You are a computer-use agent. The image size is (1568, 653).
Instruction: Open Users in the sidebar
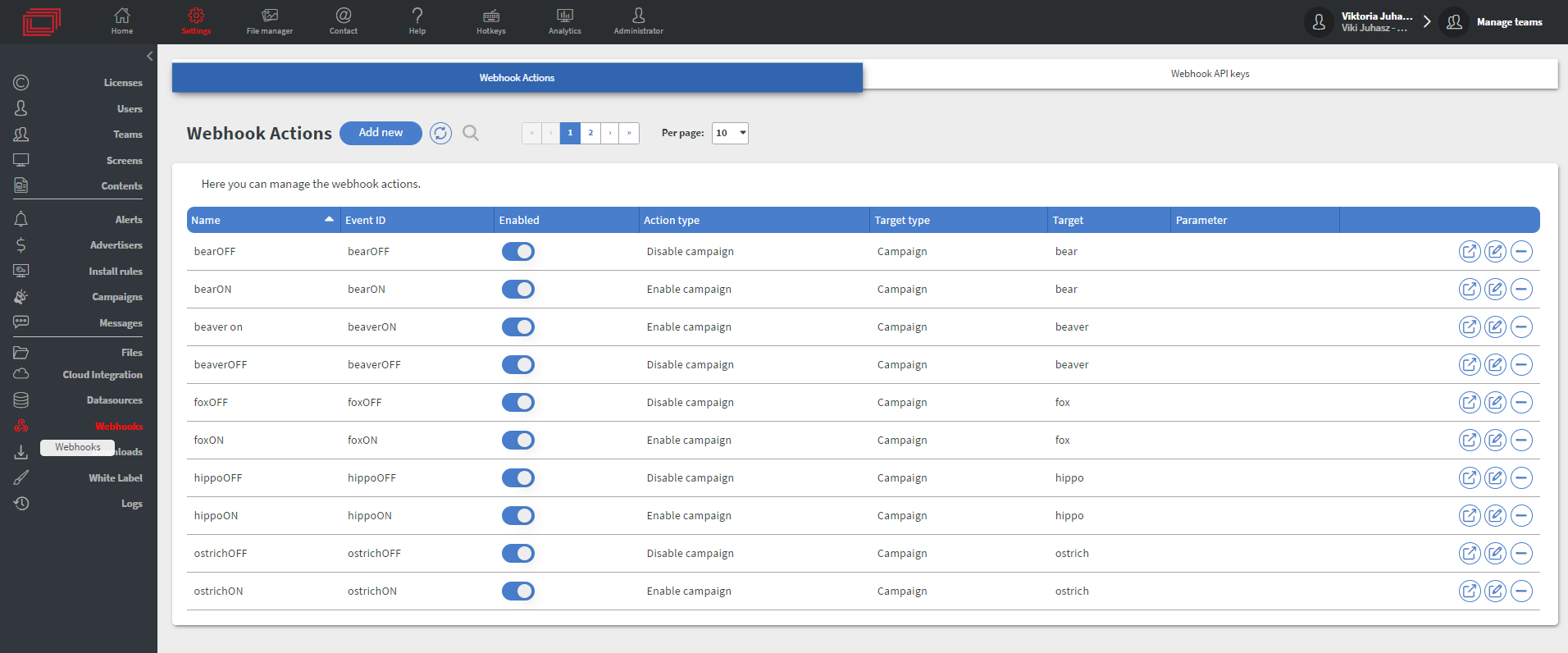pyautogui.click(x=130, y=109)
